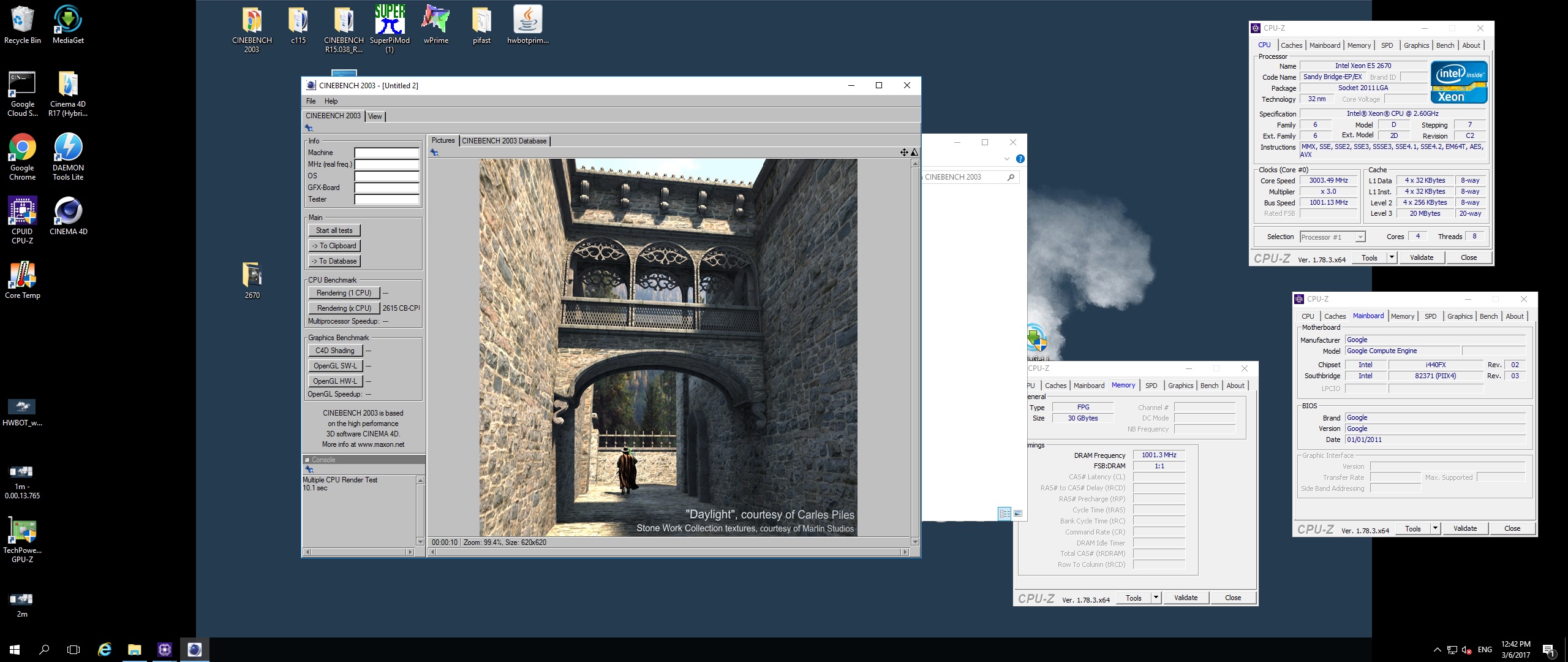Open Tools dropdown arrow in CPU-Z Memory window
The image size is (1568, 662).
point(1156,598)
